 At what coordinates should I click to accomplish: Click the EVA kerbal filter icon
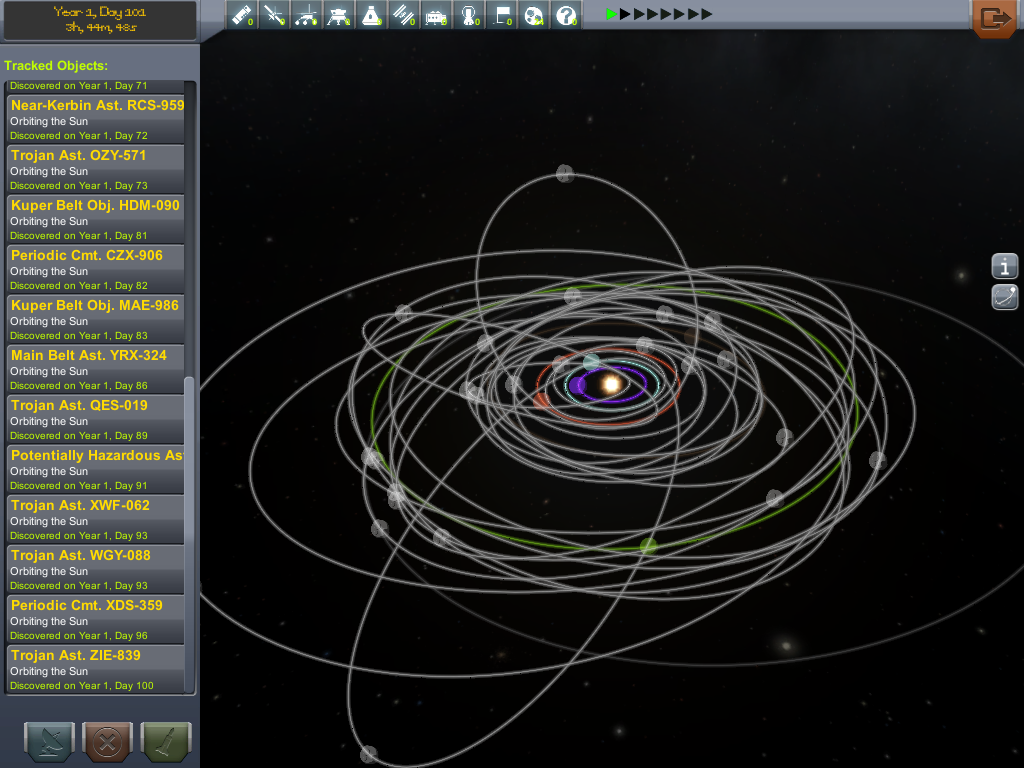468,15
